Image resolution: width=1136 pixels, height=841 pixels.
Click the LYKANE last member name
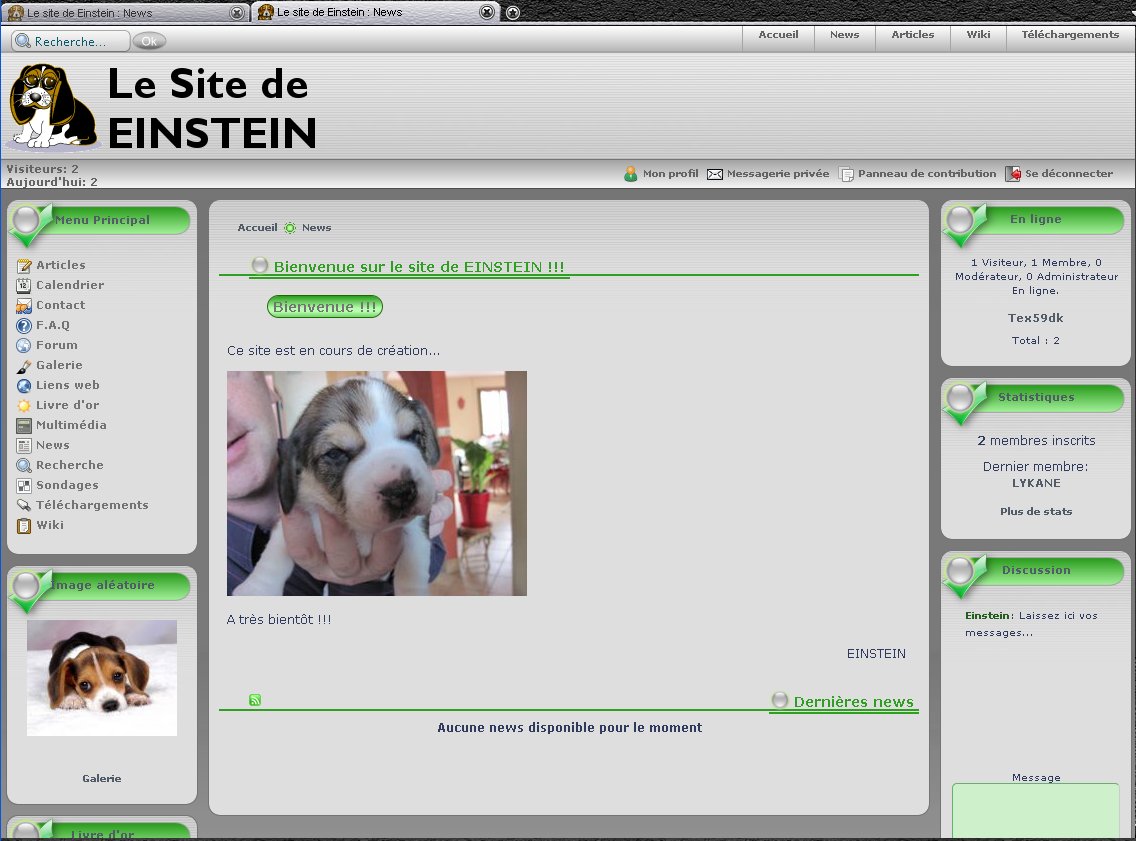pyautogui.click(x=1036, y=483)
